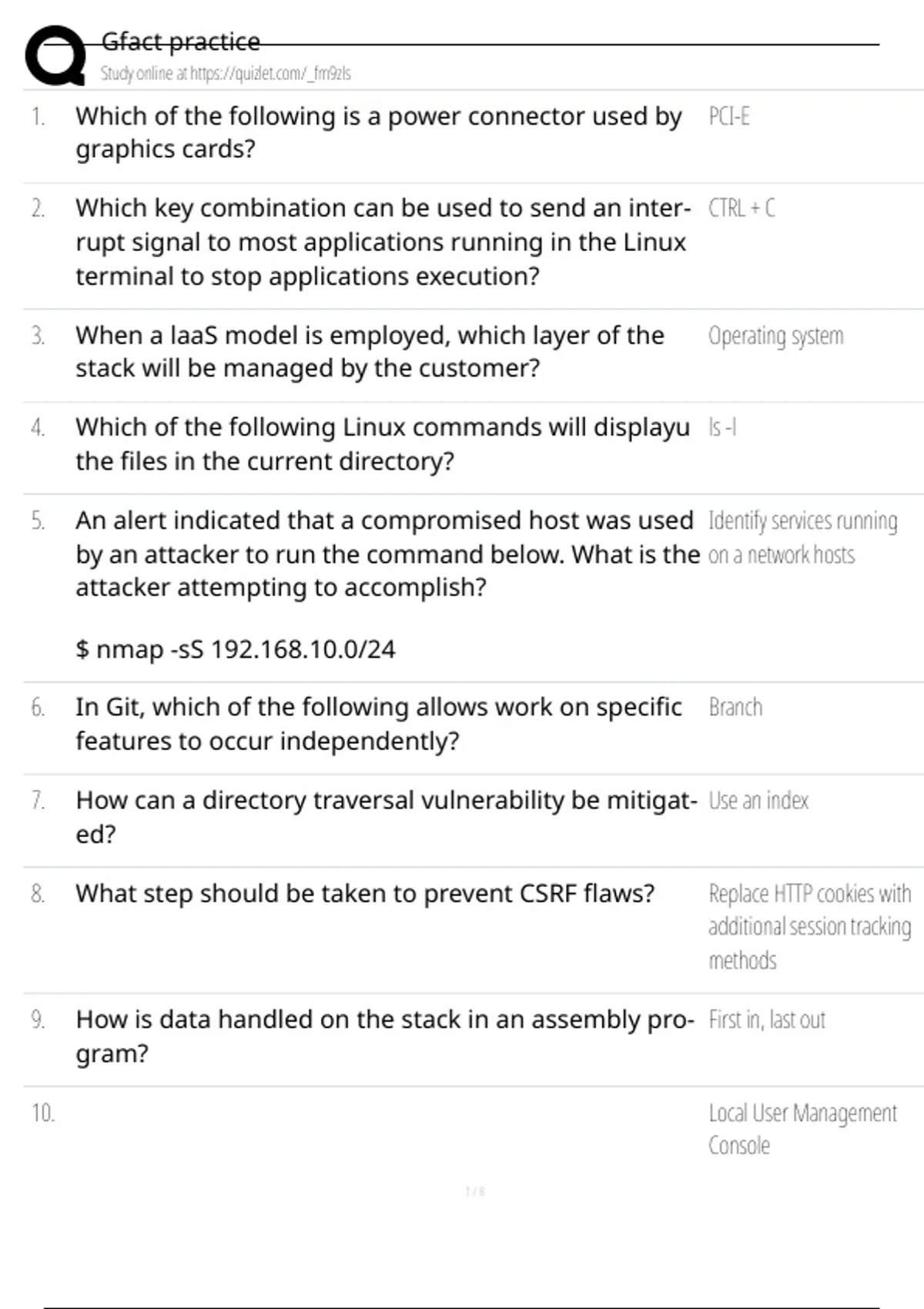The height and width of the screenshot is (1309, 924).
Task: Click the "Use an index" answer
Action: click(758, 801)
